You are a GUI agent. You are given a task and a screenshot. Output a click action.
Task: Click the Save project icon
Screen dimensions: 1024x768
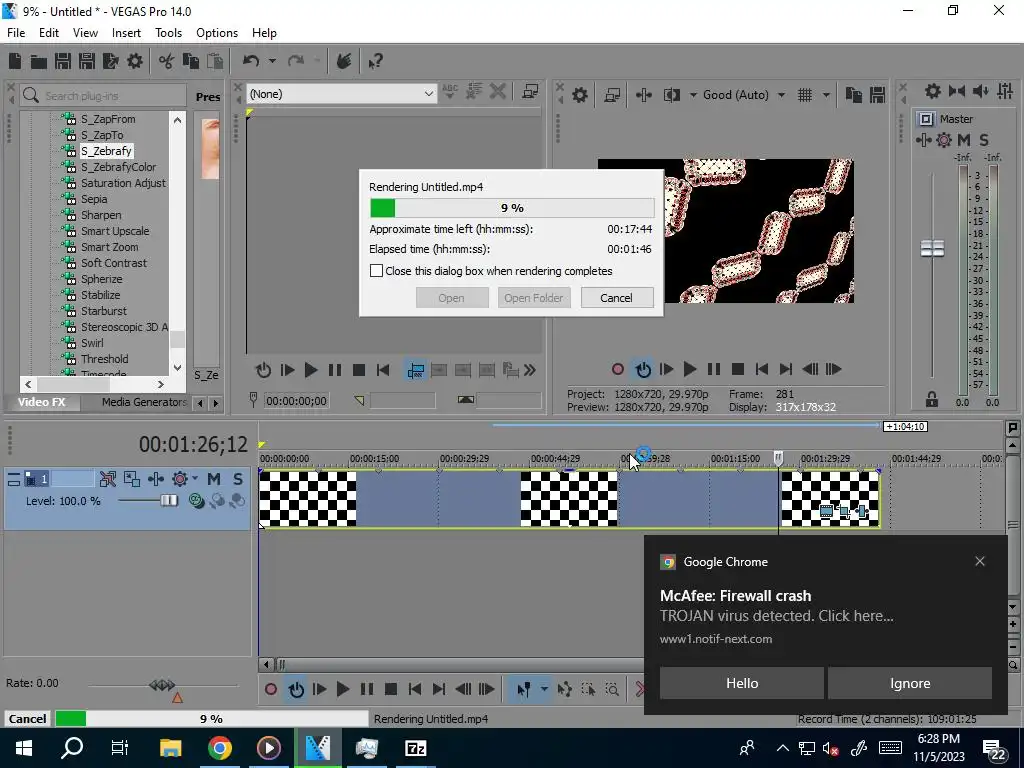click(63, 61)
